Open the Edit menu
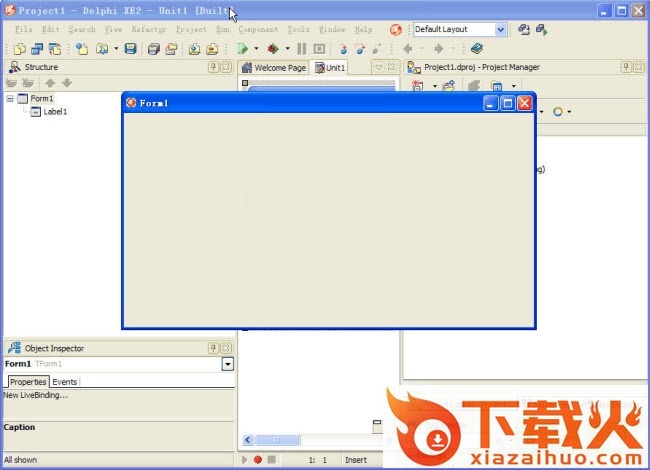Screen dimensions: 650x470 [50, 29]
